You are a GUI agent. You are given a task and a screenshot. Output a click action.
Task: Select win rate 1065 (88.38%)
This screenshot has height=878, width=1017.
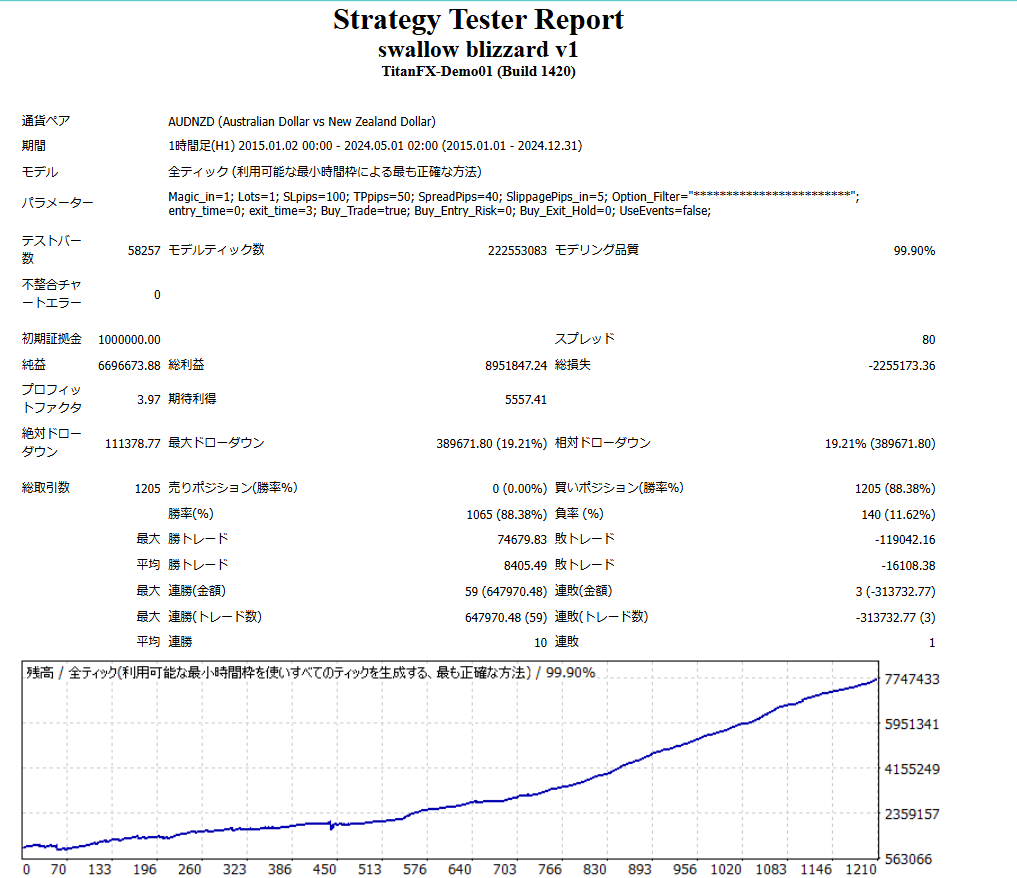click(506, 515)
